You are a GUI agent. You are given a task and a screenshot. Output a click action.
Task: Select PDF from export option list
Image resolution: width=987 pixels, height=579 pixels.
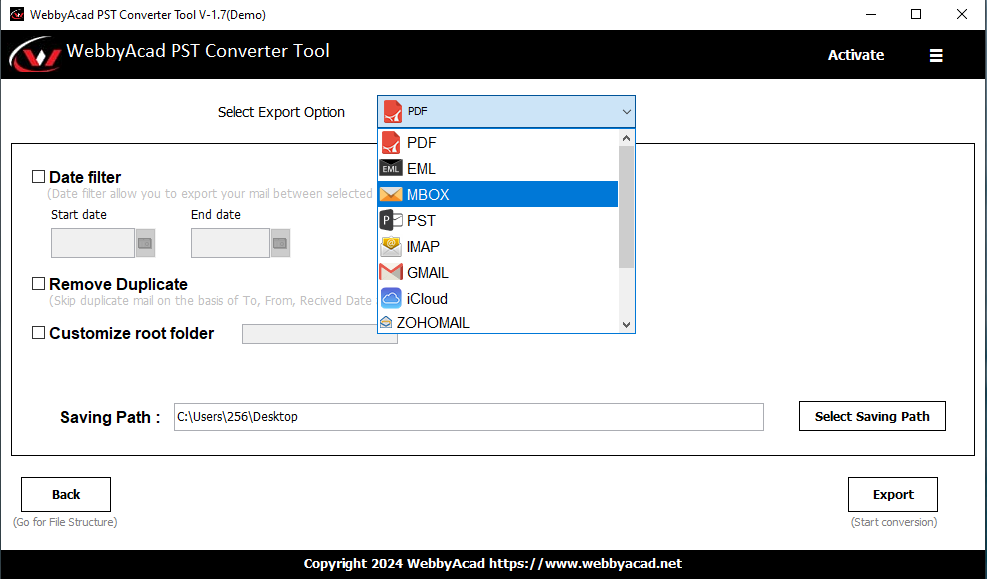tap(498, 143)
